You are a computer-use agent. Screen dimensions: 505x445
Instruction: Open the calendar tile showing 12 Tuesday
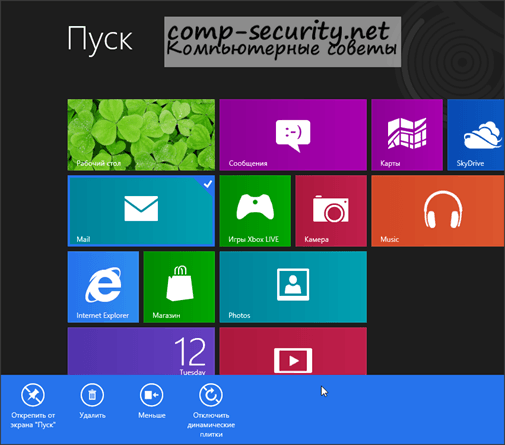[141, 351]
